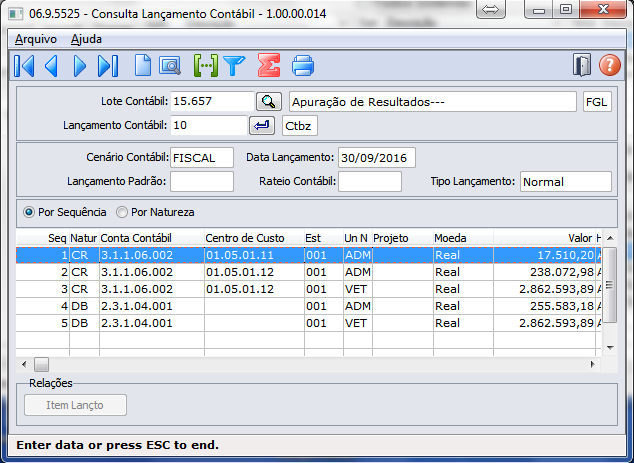Select the Por Sequência radio button

[29, 212]
